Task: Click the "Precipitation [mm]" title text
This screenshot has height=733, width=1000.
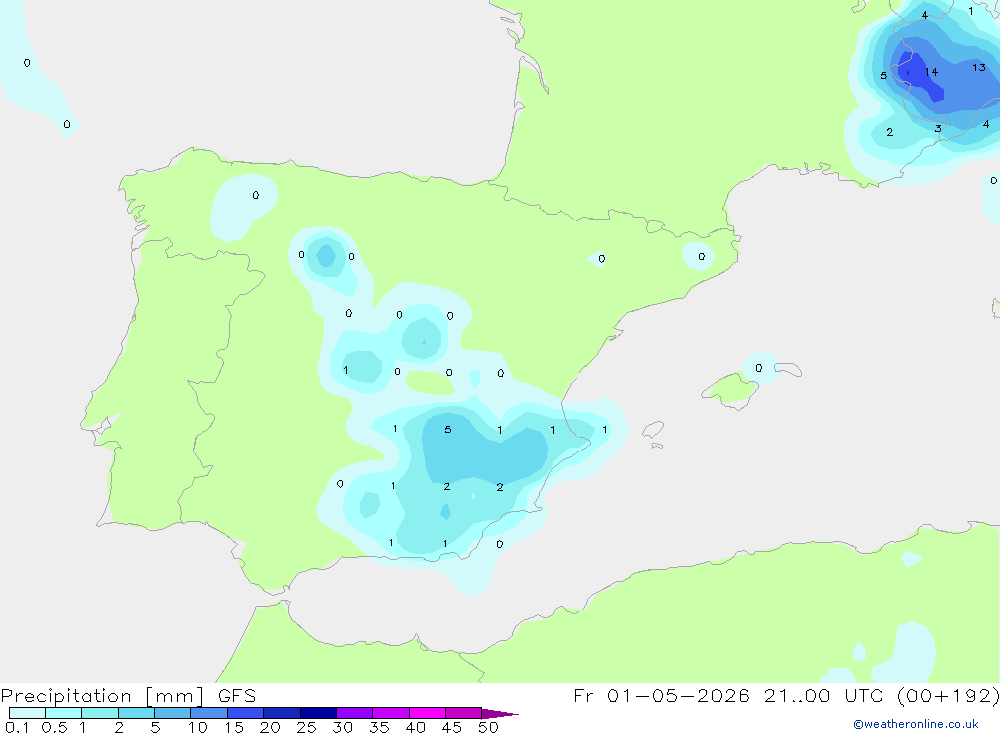Action: (102, 696)
